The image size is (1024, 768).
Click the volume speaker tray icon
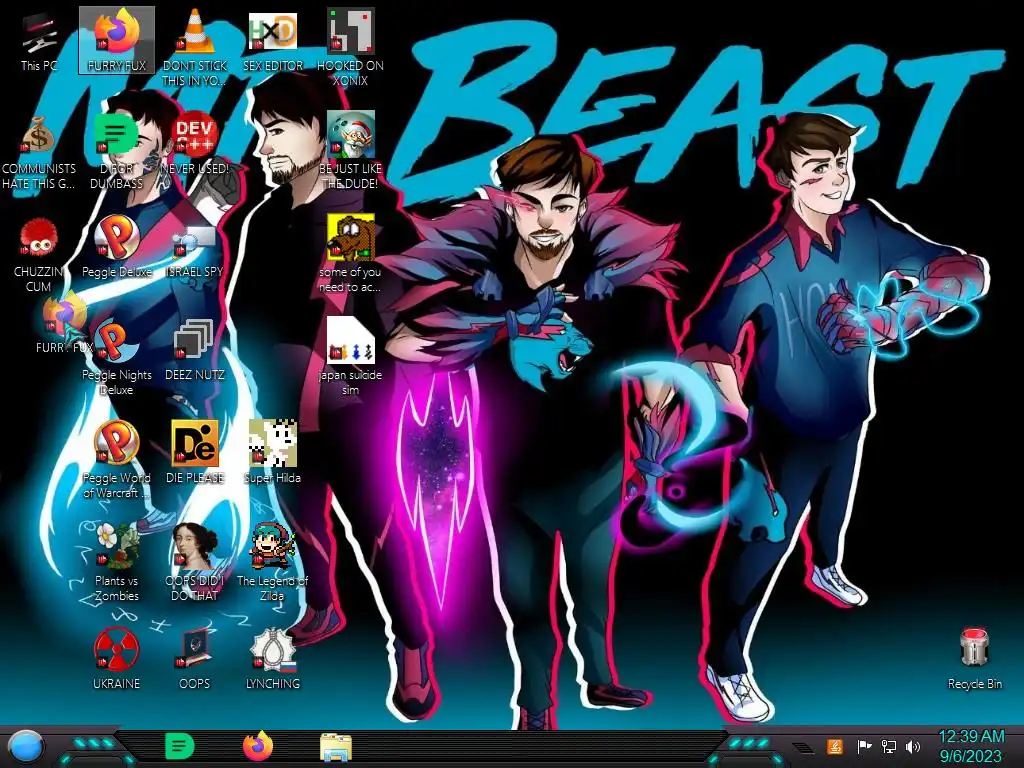913,746
